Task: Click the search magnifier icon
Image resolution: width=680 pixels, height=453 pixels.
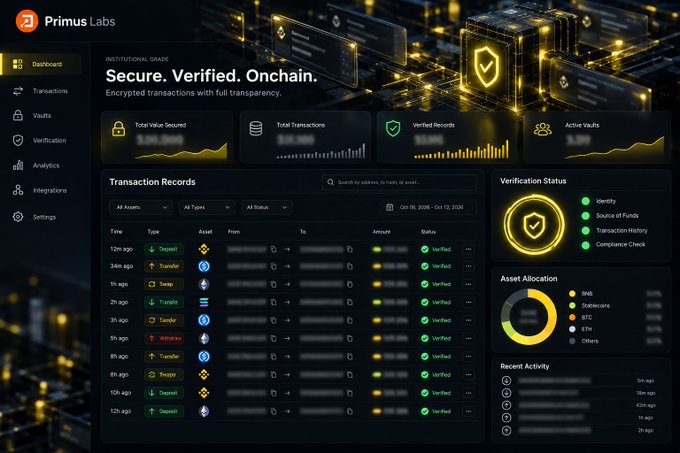Action: point(330,182)
